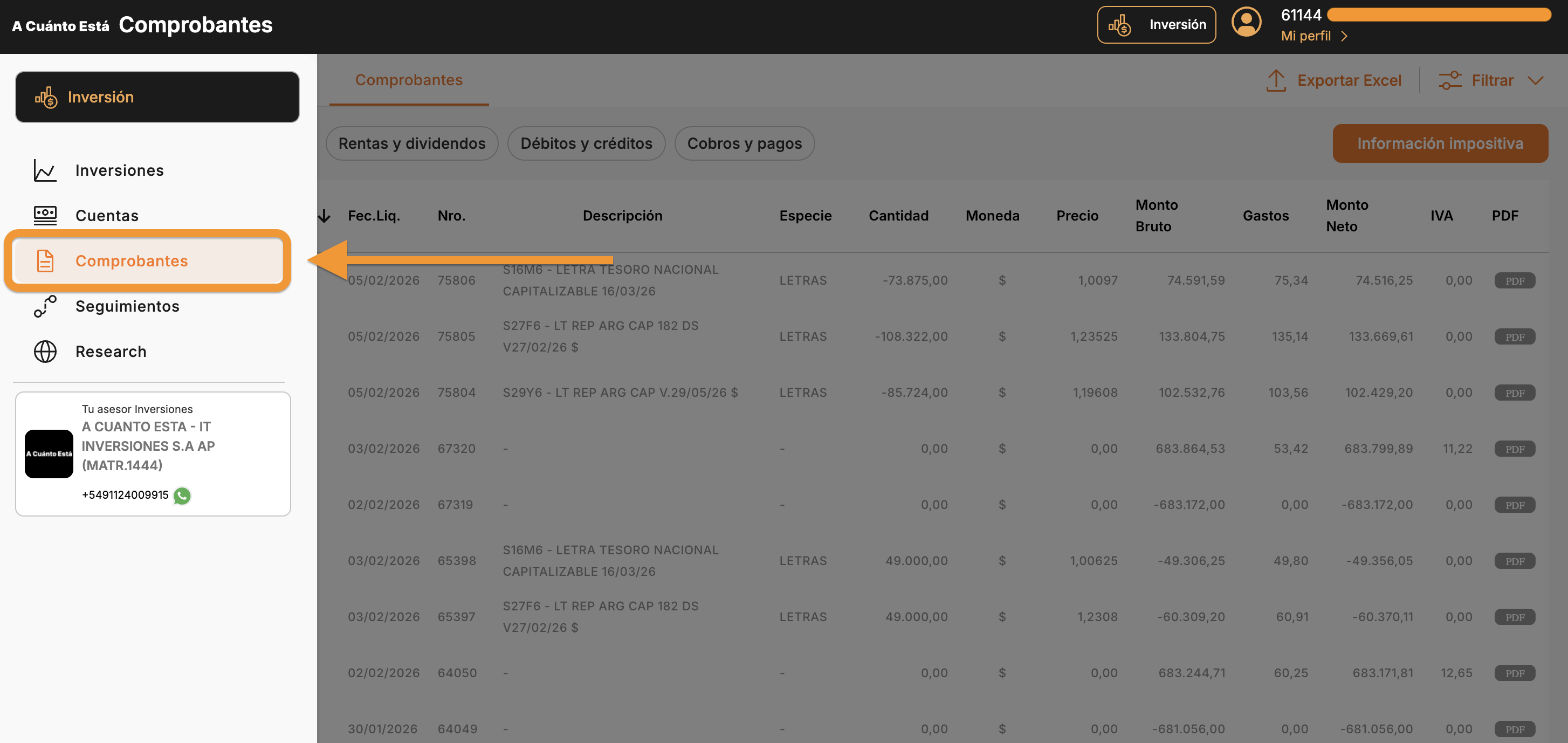
Task: Open Comprobantes in the sidebar menu
Action: click(131, 261)
